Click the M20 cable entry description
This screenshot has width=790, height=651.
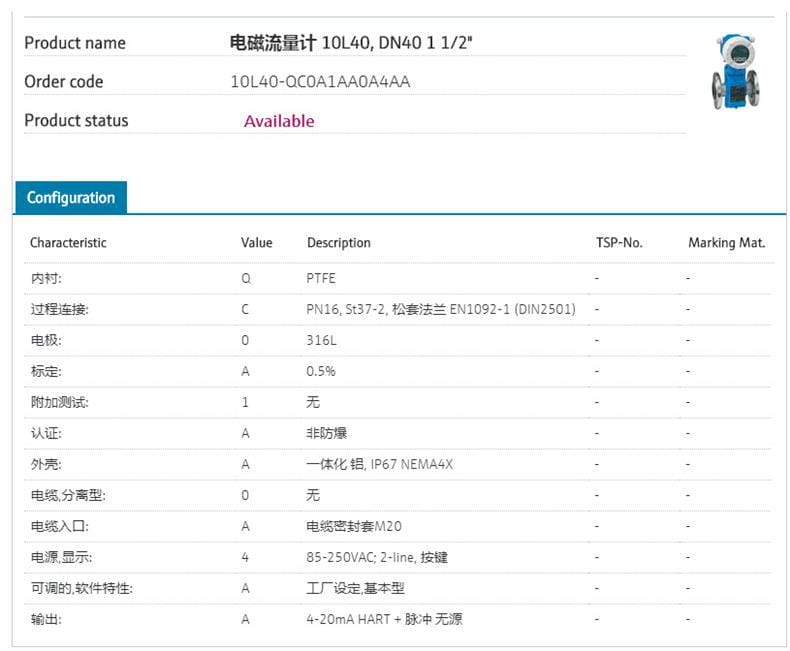354,527
